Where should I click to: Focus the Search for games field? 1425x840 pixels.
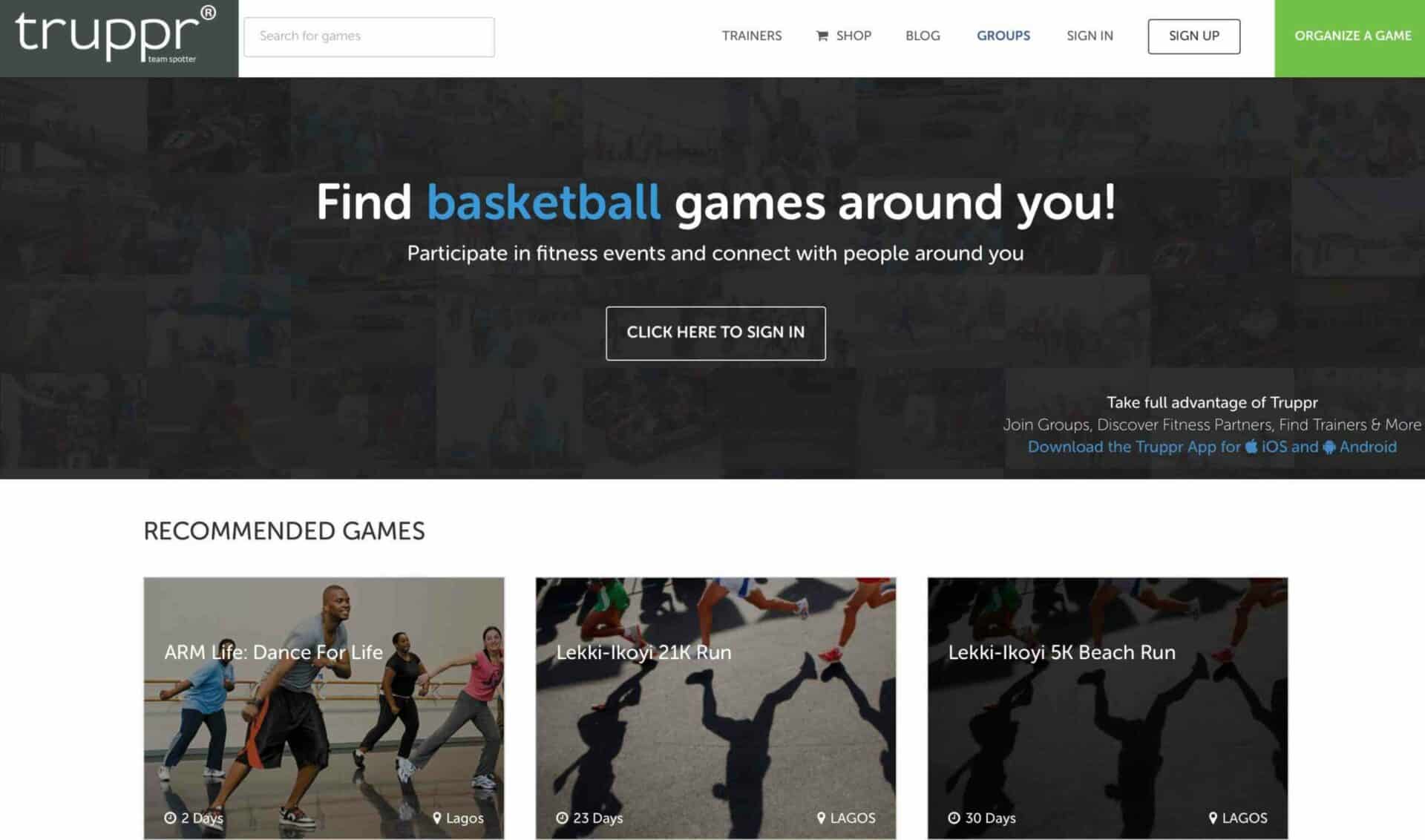pos(369,36)
